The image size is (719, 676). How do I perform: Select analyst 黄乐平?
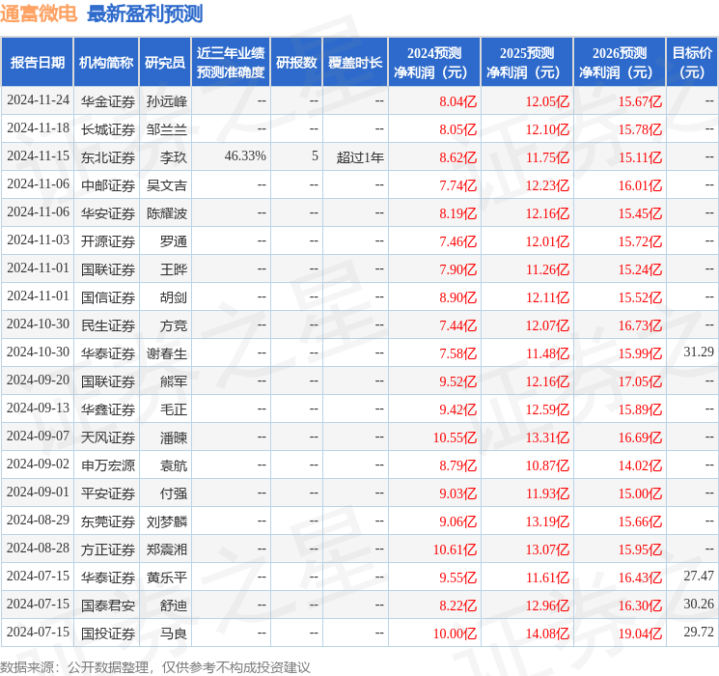(x=166, y=577)
